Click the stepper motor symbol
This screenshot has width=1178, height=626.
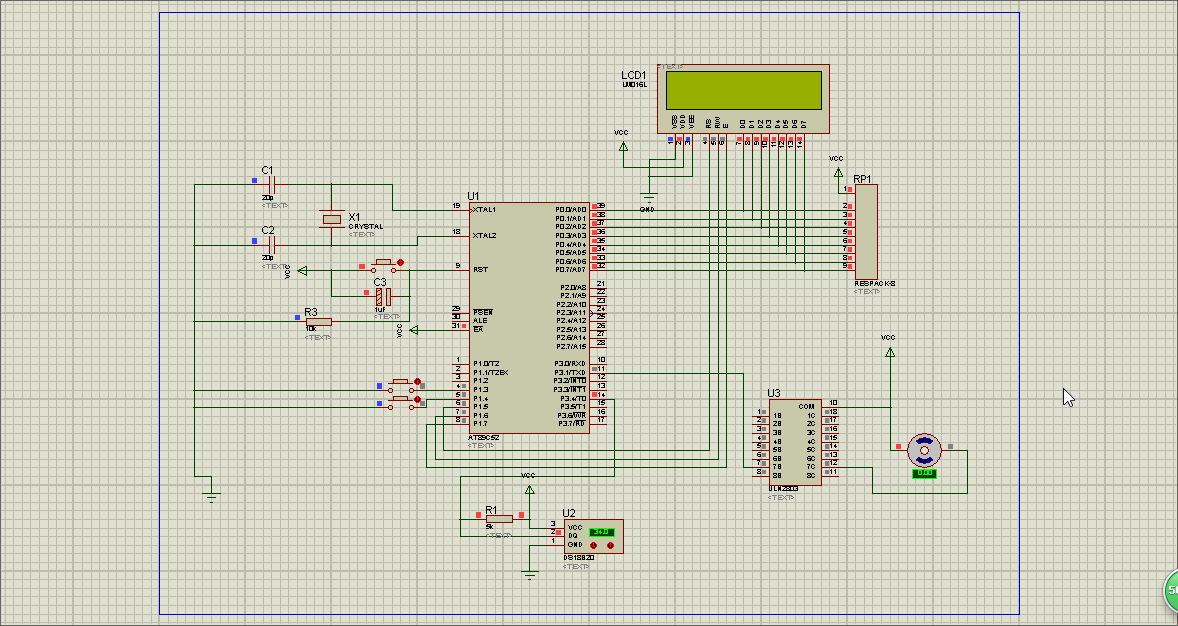(x=924, y=449)
